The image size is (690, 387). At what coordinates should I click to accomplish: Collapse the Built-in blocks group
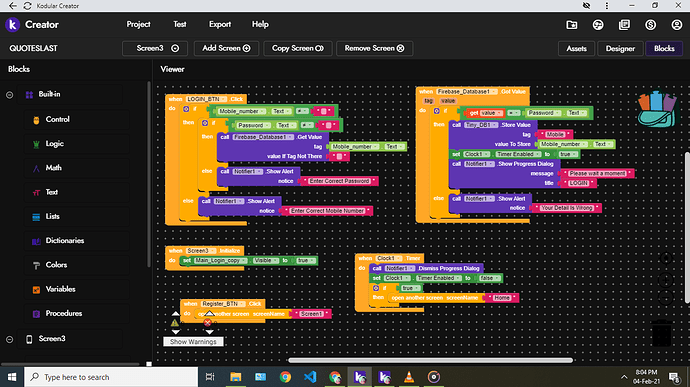tap(9, 95)
